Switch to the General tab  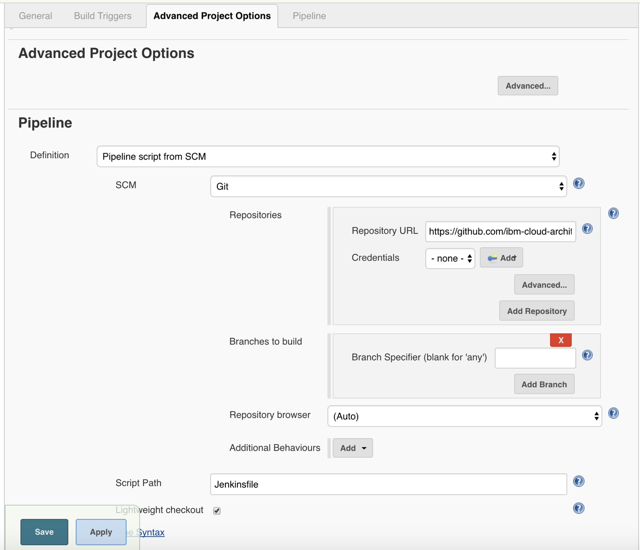click(x=36, y=16)
